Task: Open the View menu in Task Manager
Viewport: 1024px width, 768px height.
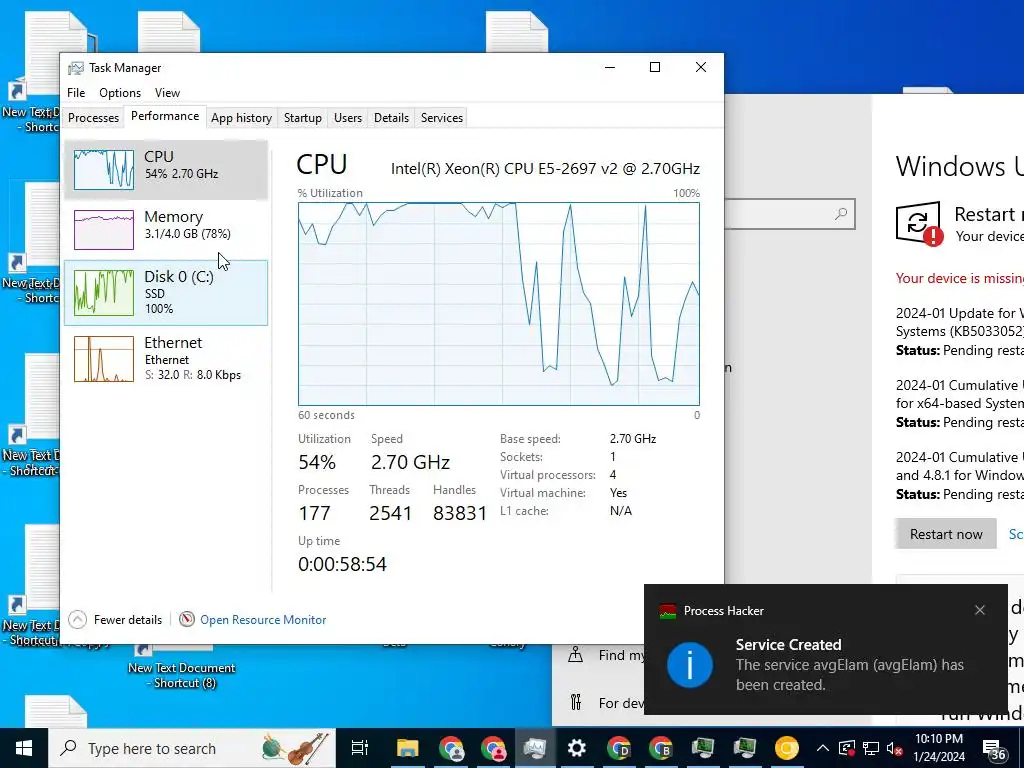Action: point(167,93)
